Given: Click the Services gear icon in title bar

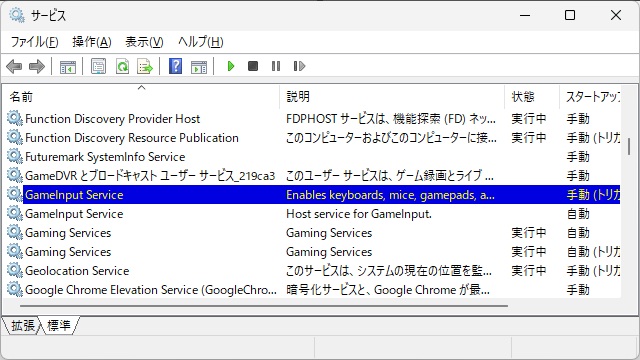Looking at the screenshot, I should click(x=17, y=15).
